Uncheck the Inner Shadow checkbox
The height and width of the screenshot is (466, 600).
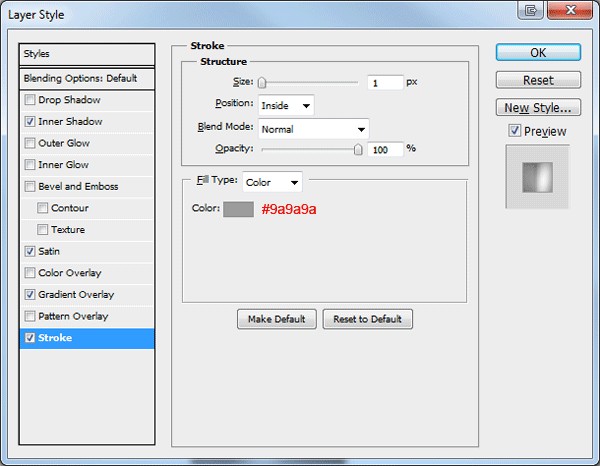pos(29,122)
